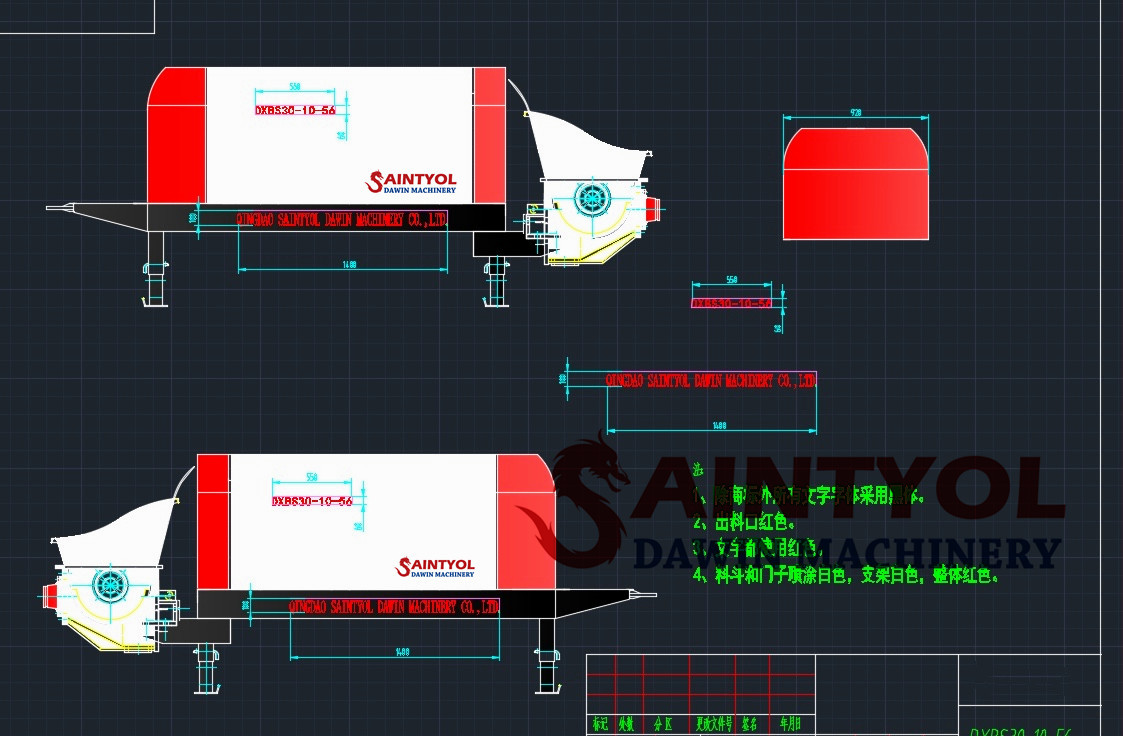The height and width of the screenshot is (736, 1123).
Task: Click the 年月日 cell in the title block
Action: click(x=790, y=724)
